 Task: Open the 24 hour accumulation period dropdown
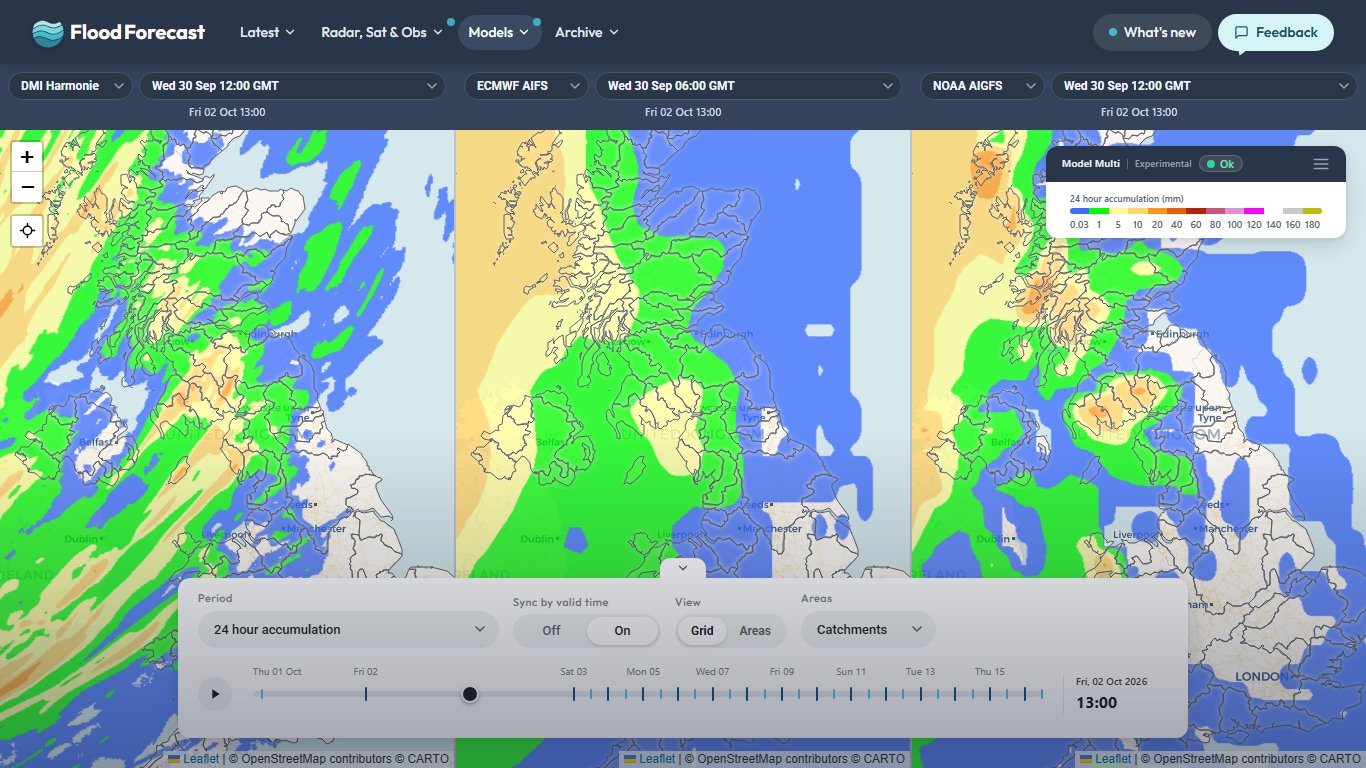tap(348, 630)
